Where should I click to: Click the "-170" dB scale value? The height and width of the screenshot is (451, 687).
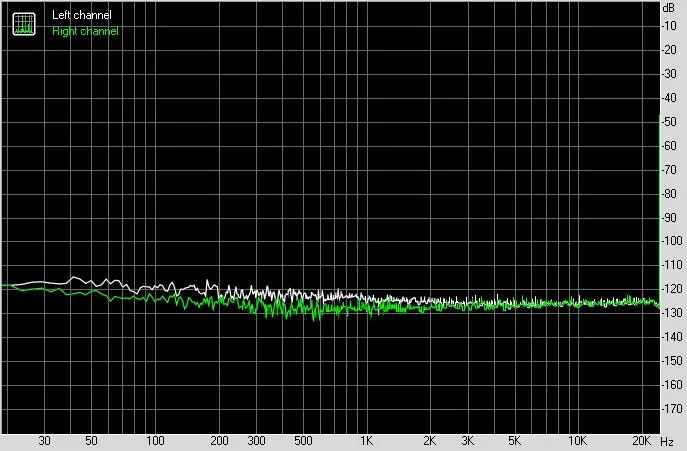click(672, 408)
